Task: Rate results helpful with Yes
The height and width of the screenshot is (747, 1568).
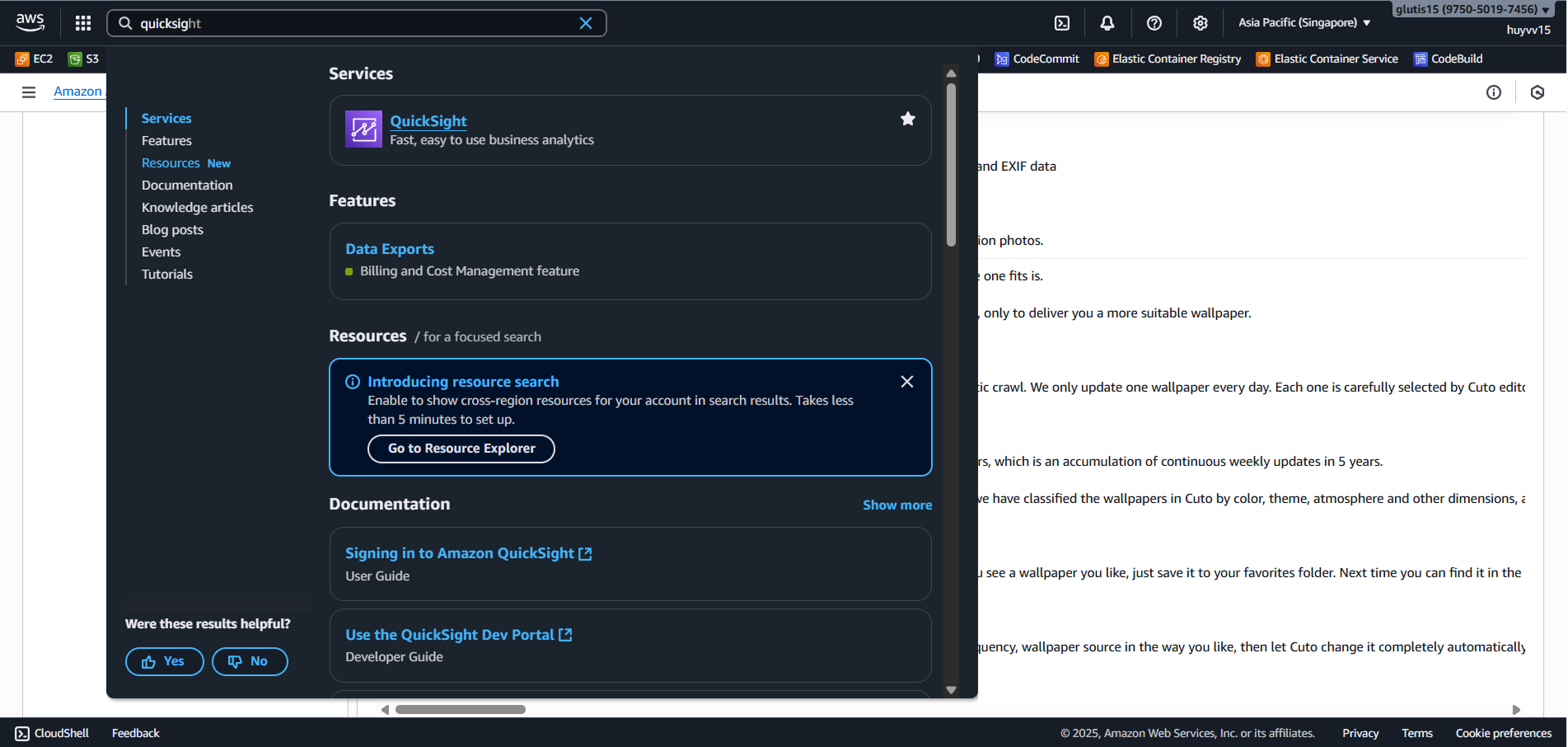Action: 164,661
